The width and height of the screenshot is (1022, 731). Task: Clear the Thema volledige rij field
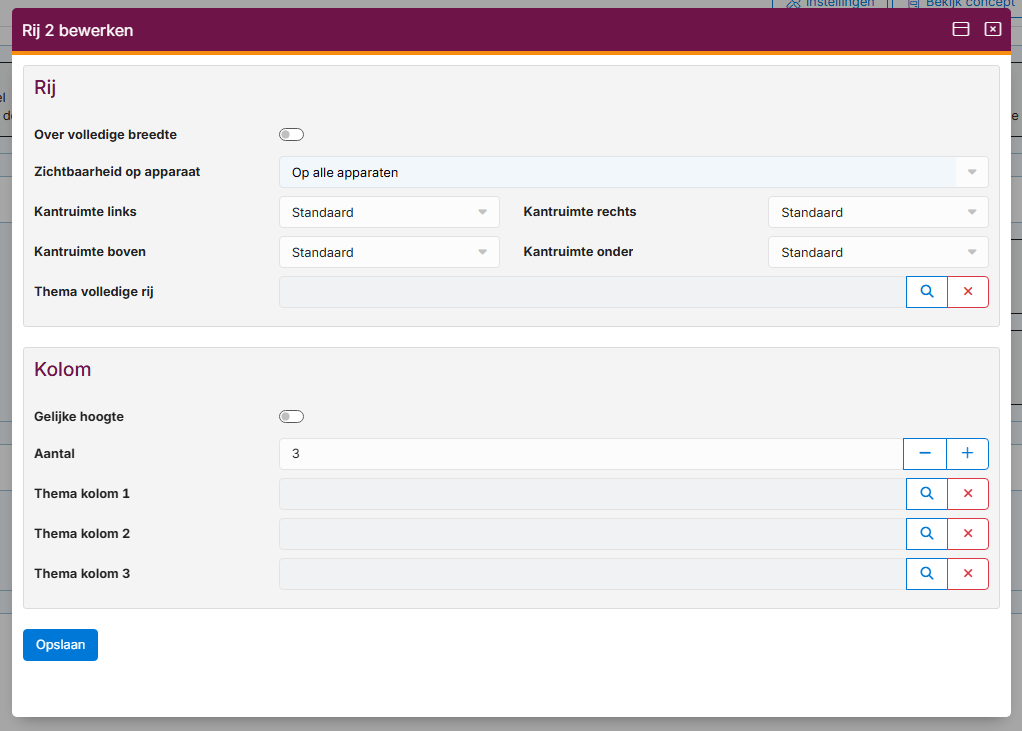point(967,292)
